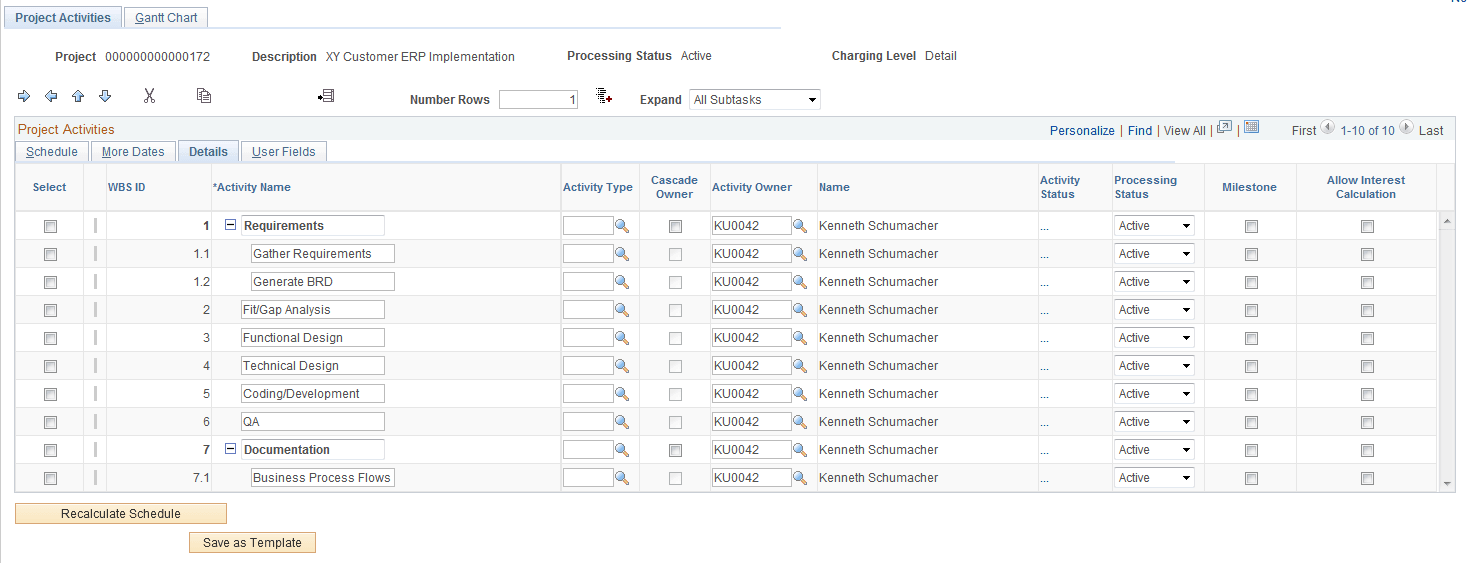The height and width of the screenshot is (563, 1467).
Task: Look up Activity Type for QA row
Action: pos(622,422)
